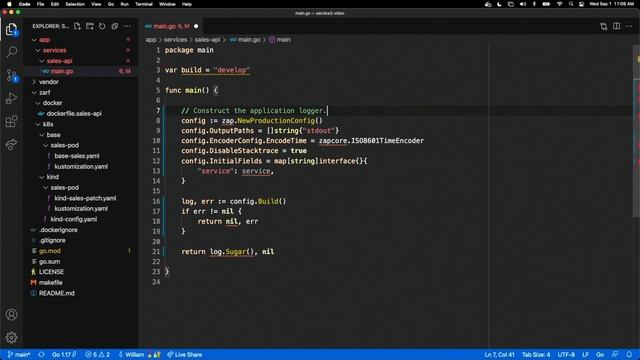The image size is (640, 360).
Task: Open editor more actions ellipsis
Action: click(629, 26)
